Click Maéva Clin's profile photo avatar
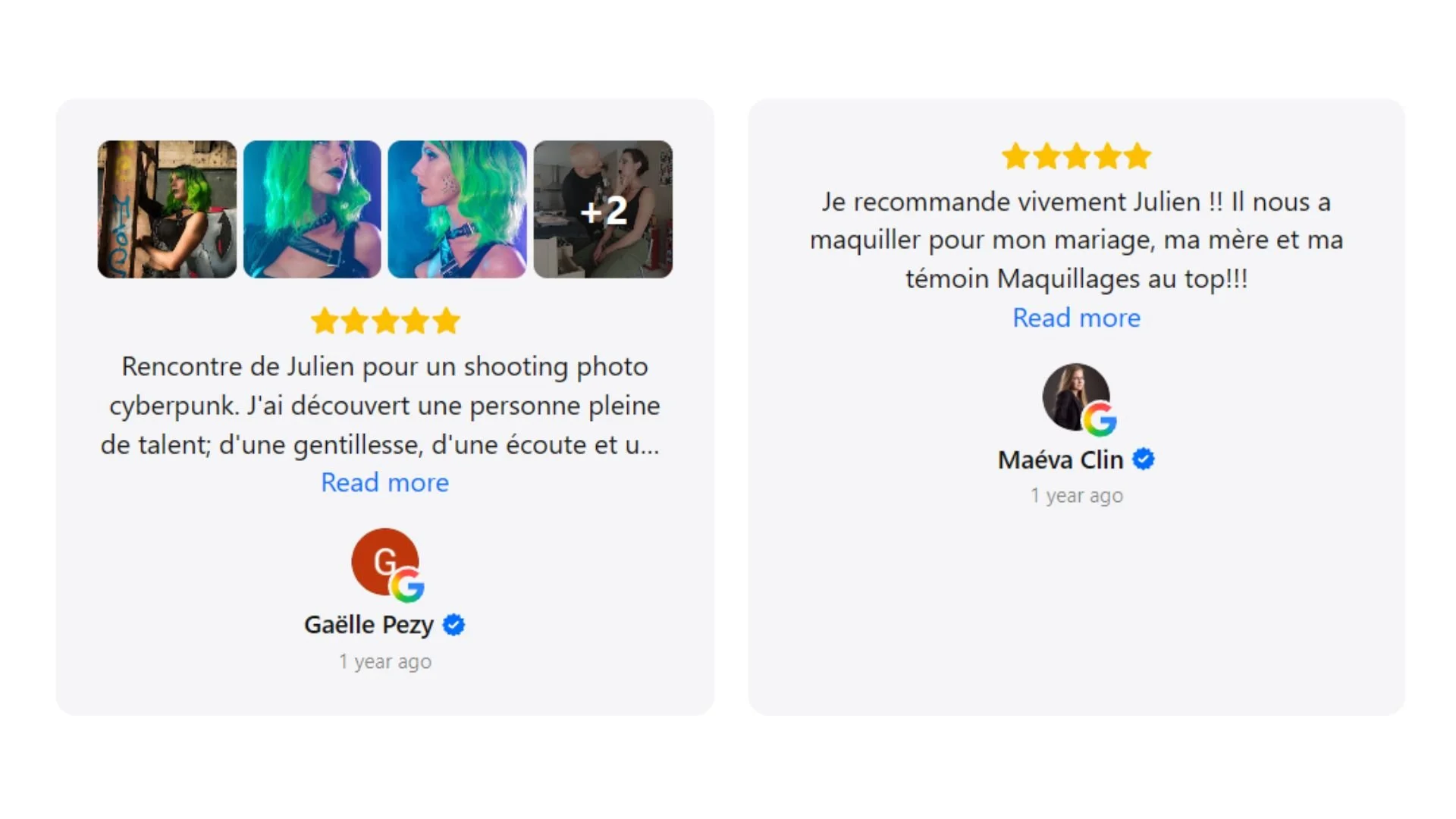 [x=1076, y=397]
